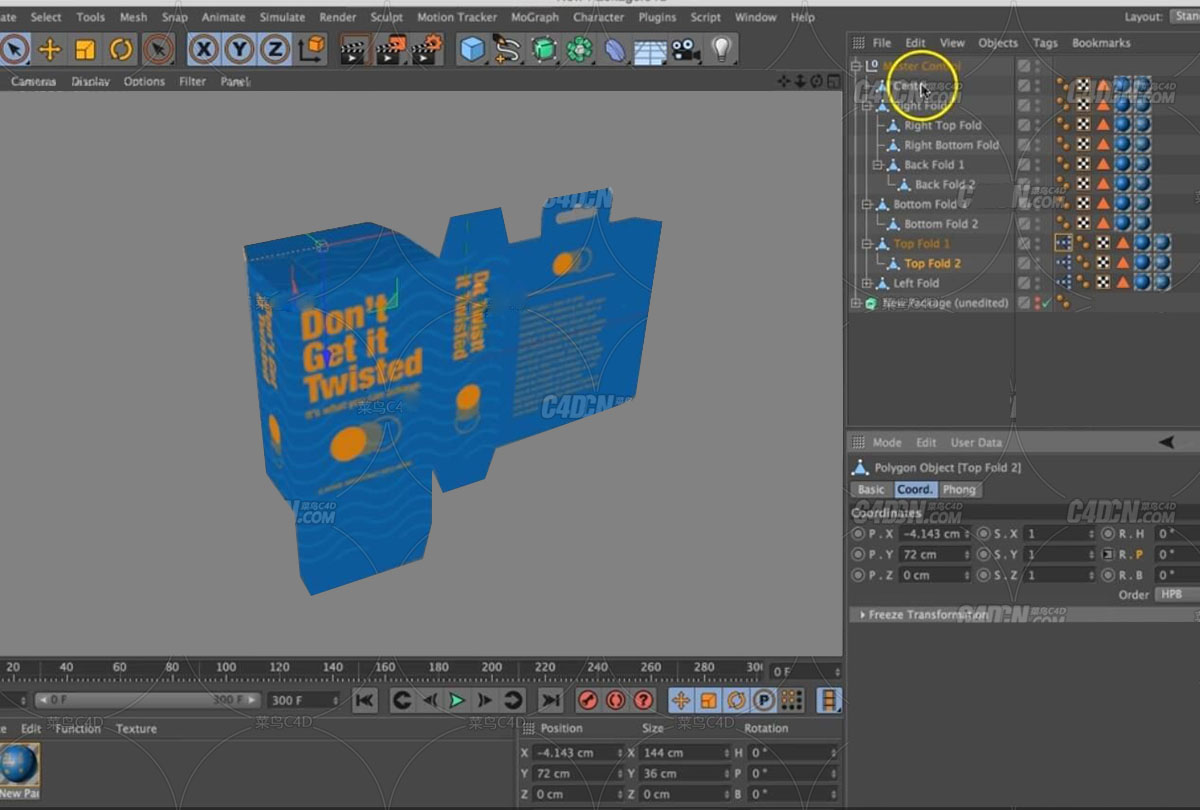Collapse the Master Control hierarchy
Screen dimensions: 1200x810
(857, 66)
